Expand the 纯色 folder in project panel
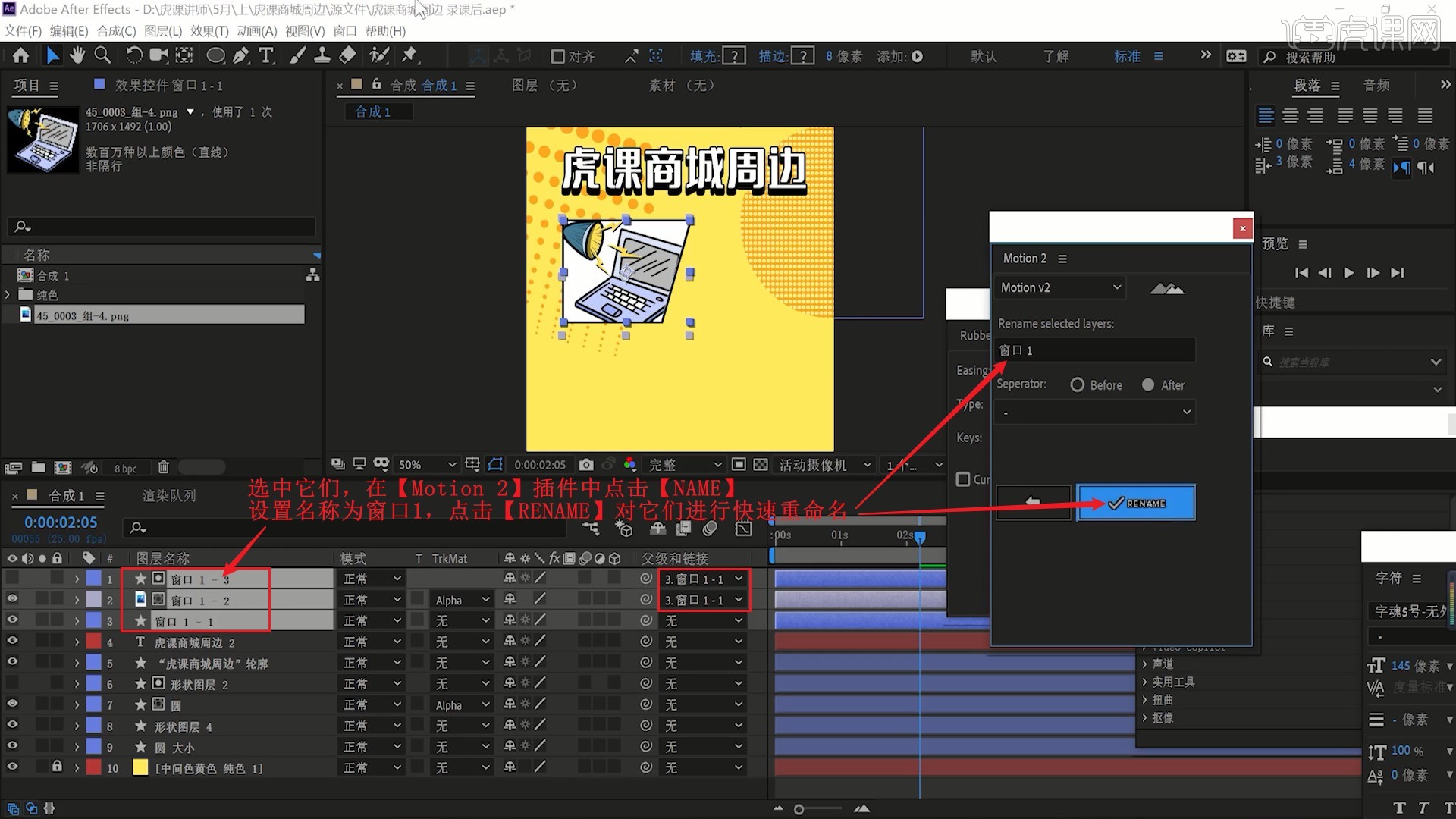Image resolution: width=1456 pixels, height=819 pixels. coord(8,294)
